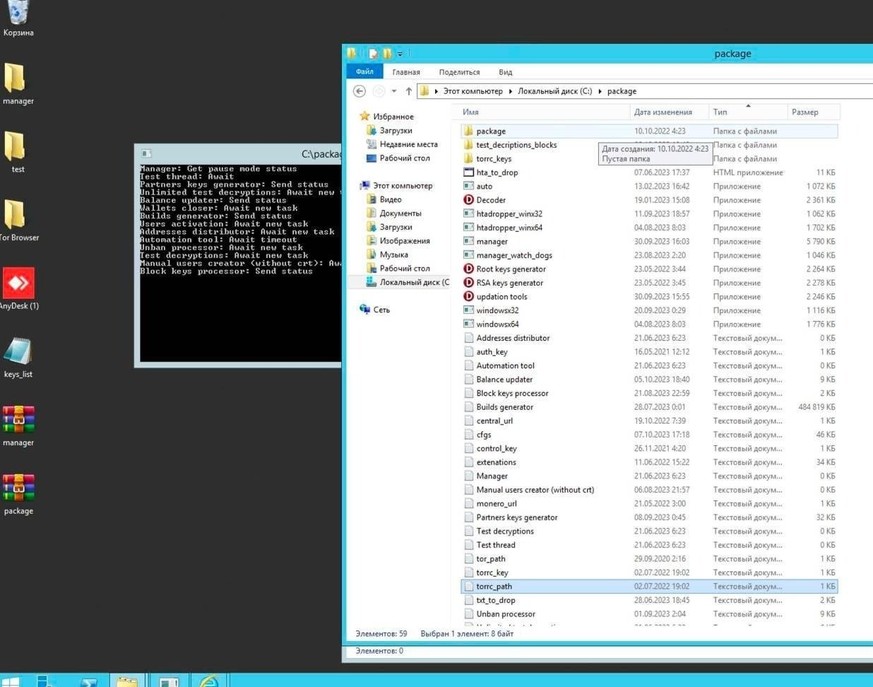
Task: Select the Root keys generator application
Action: (x=511, y=269)
